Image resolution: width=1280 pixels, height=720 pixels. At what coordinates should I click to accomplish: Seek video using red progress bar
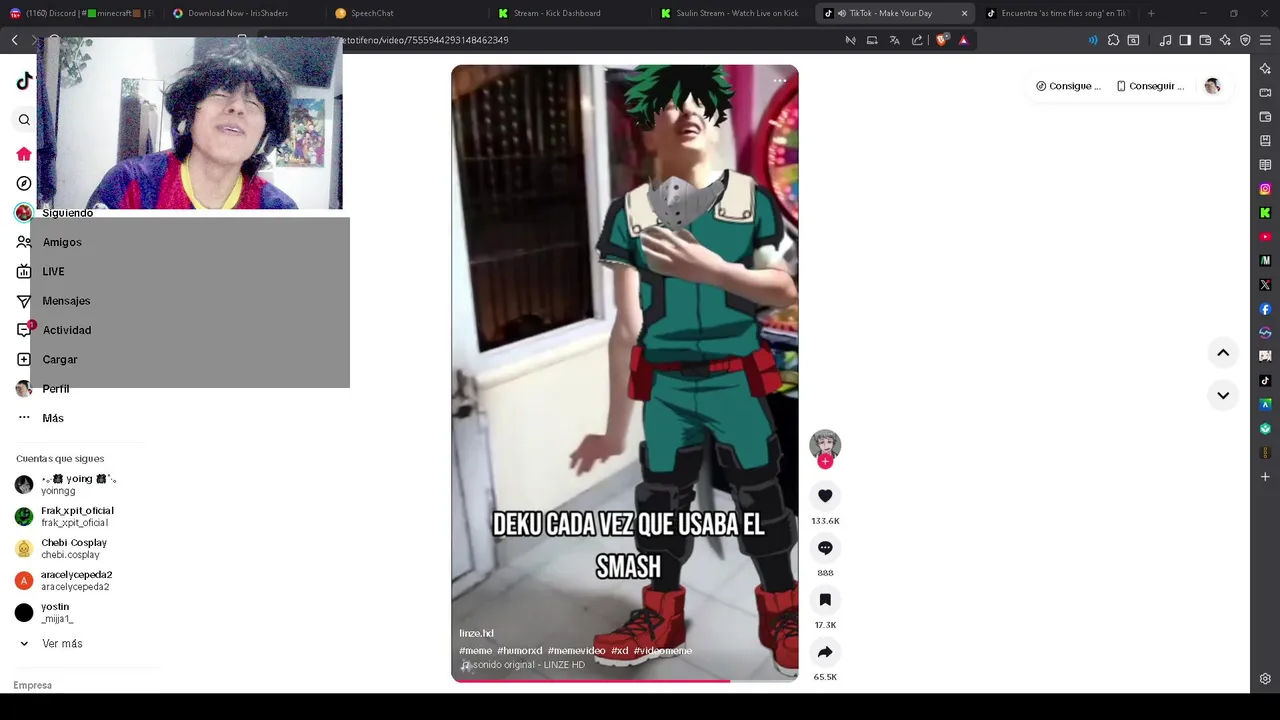tap(624, 681)
